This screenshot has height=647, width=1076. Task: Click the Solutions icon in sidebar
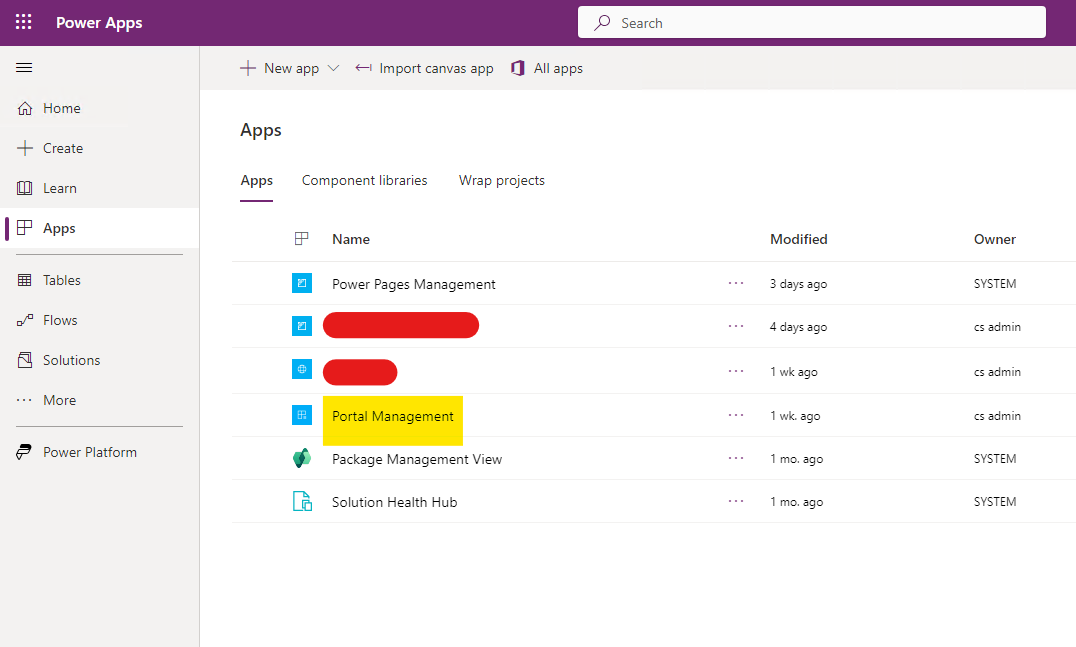(x=25, y=360)
